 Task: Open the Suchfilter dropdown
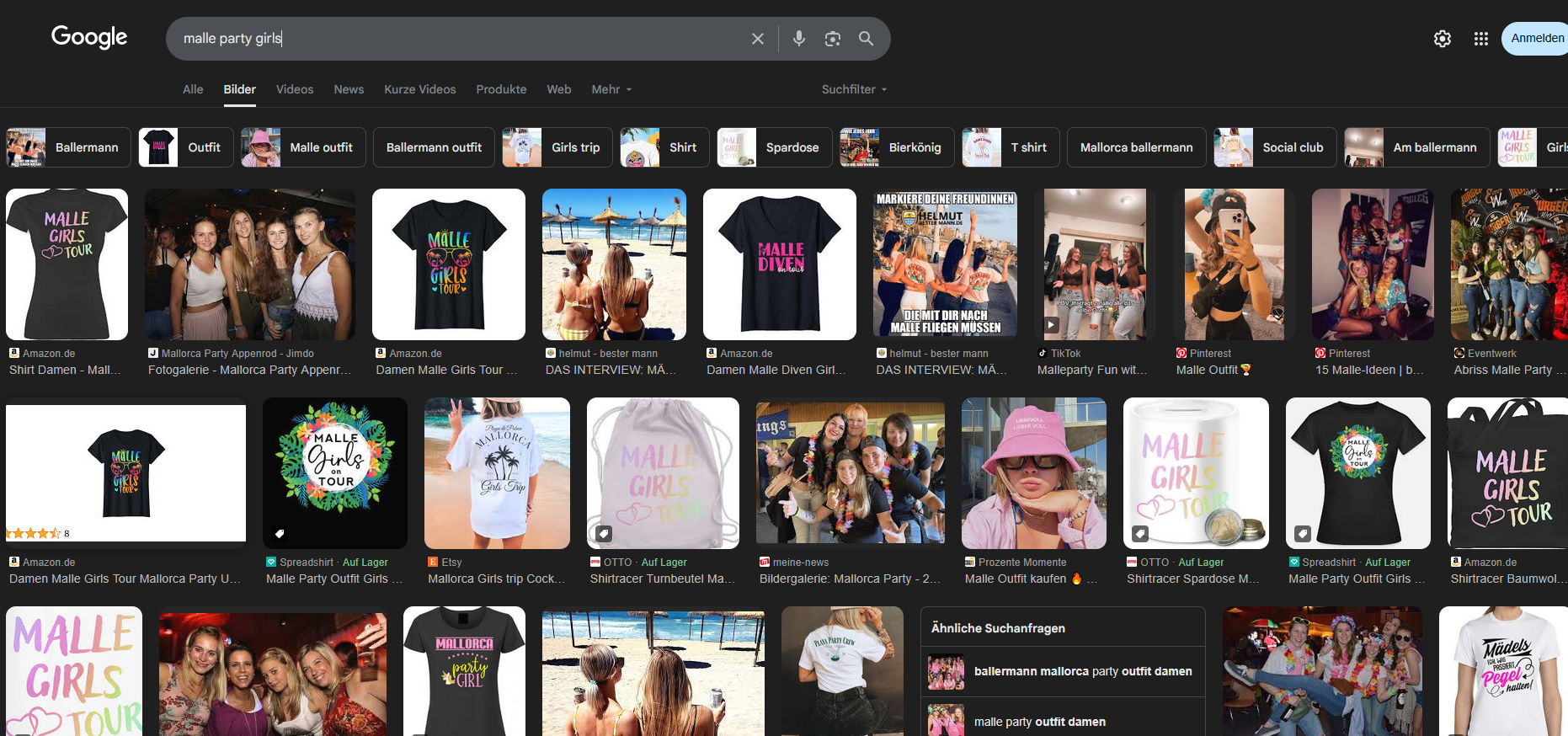click(855, 89)
